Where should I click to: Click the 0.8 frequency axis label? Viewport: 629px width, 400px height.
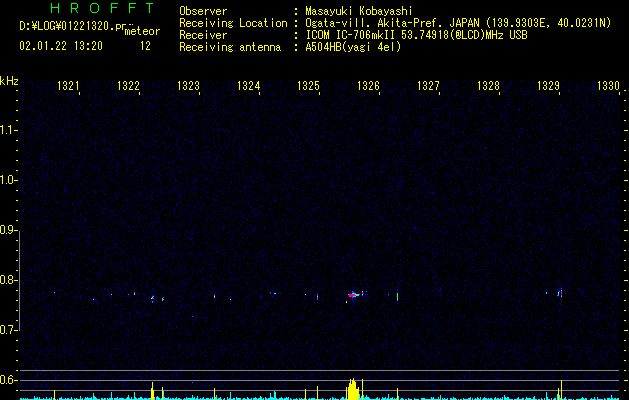pos(8,280)
